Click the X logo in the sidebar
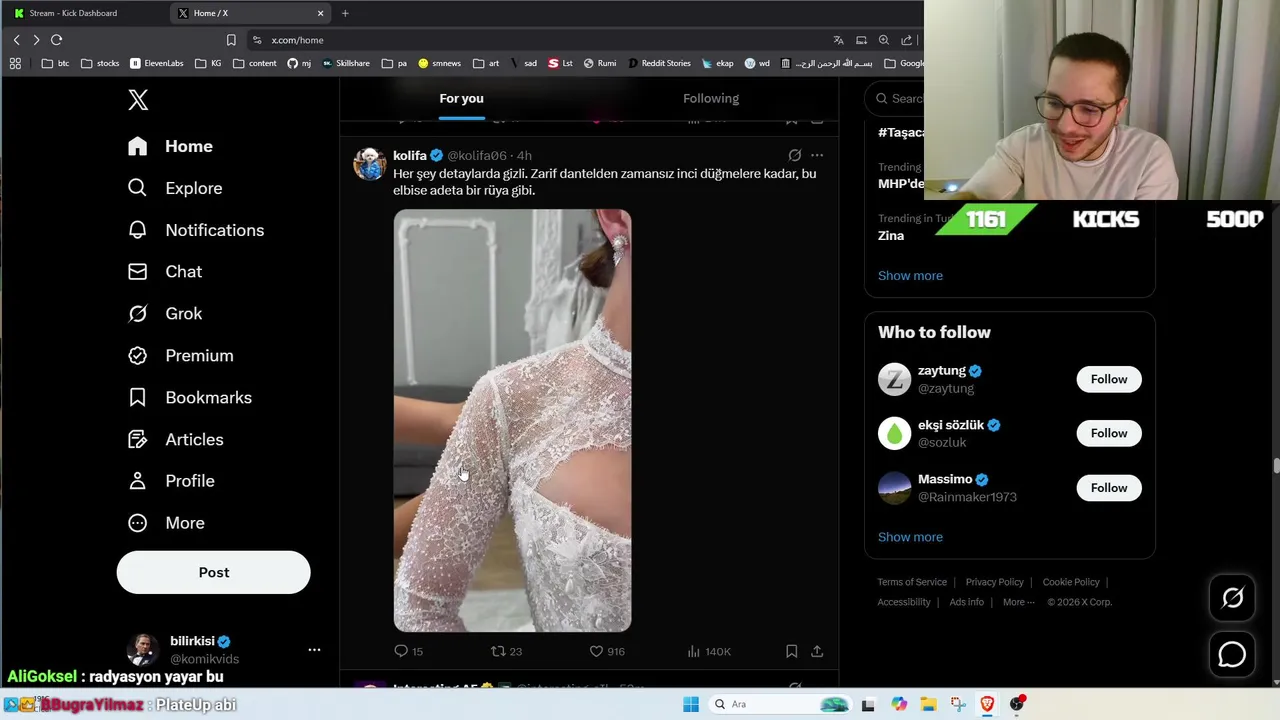1280x720 pixels. (x=138, y=100)
